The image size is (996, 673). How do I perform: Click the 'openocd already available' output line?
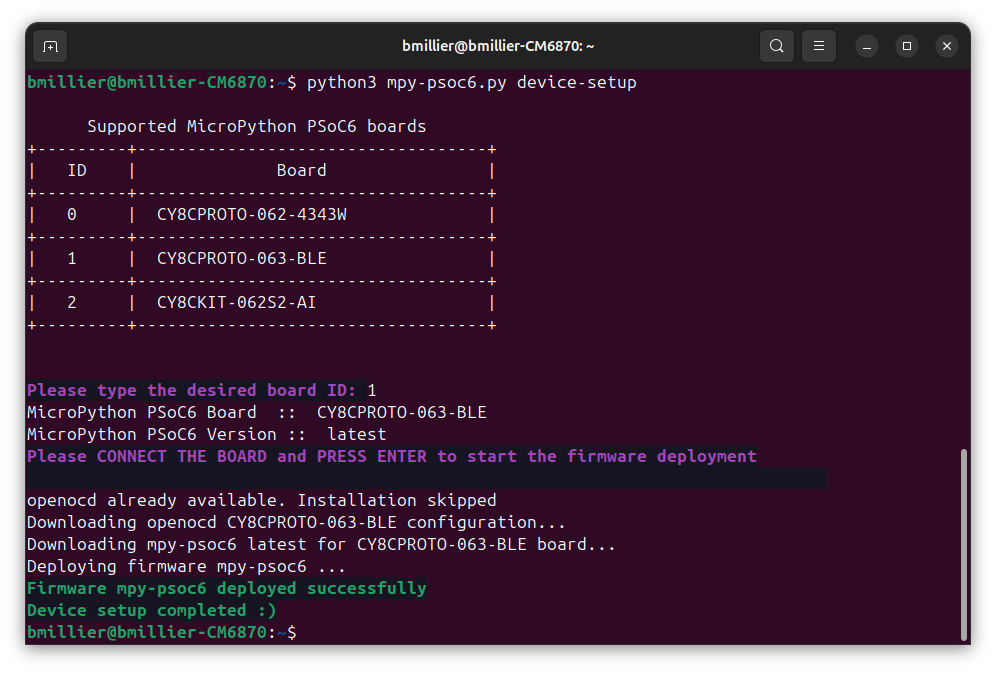pyautogui.click(x=261, y=500)
